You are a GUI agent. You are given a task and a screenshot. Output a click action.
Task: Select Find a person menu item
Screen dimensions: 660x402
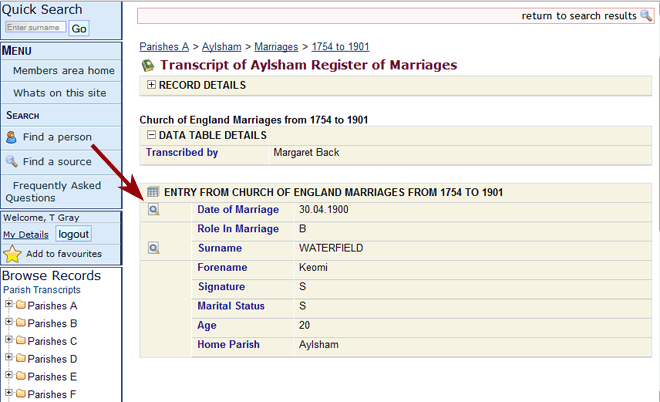point(57,137)
